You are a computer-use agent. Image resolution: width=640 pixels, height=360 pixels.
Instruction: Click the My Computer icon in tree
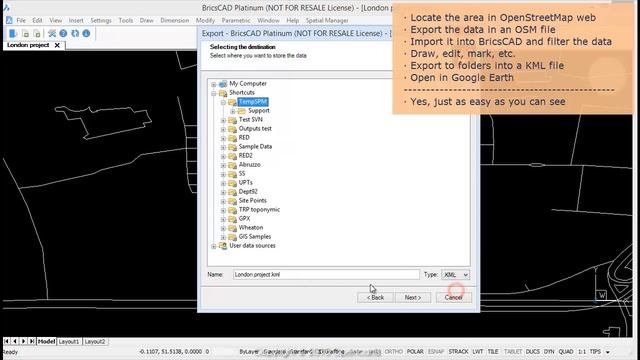pyautogui.click(x=223, y=84)
